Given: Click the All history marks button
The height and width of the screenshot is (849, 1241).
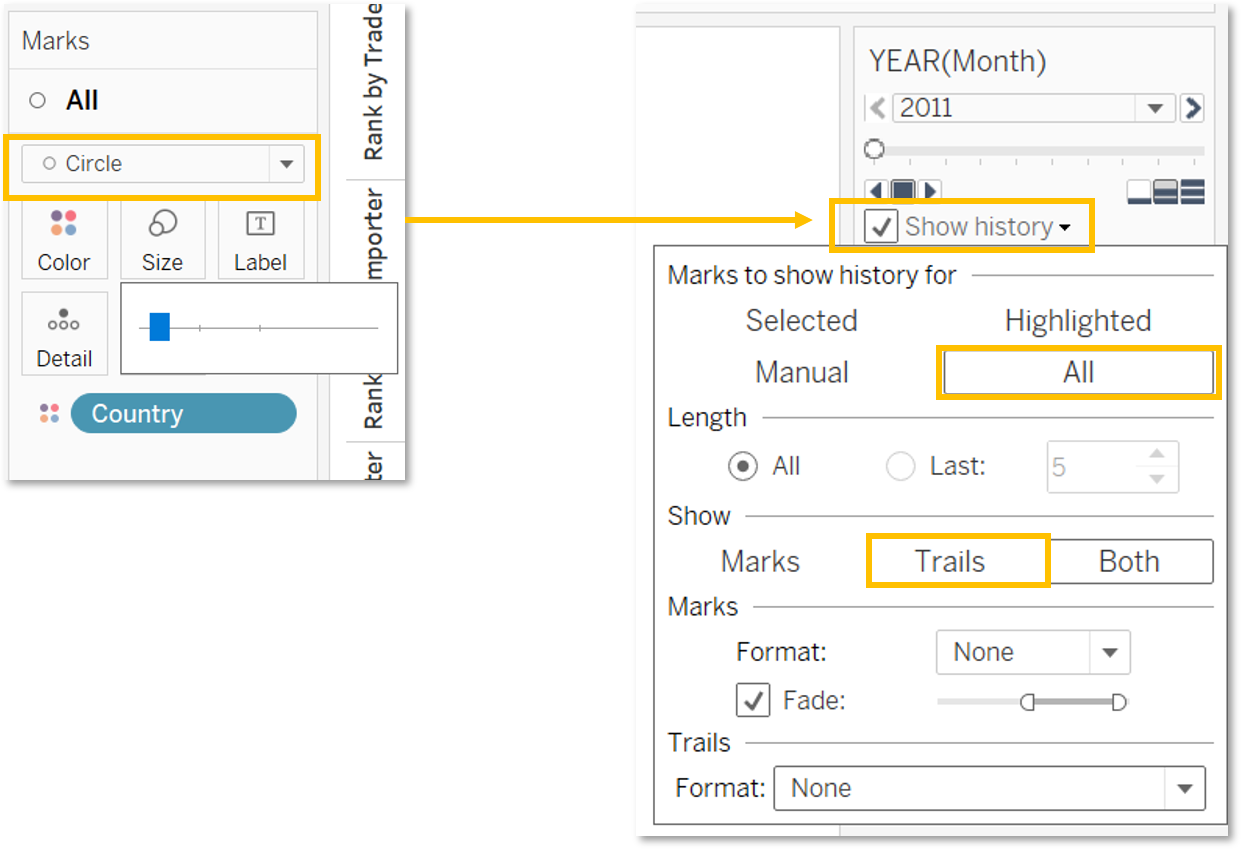Looking at the screenshot, I should click(1078, 373).
